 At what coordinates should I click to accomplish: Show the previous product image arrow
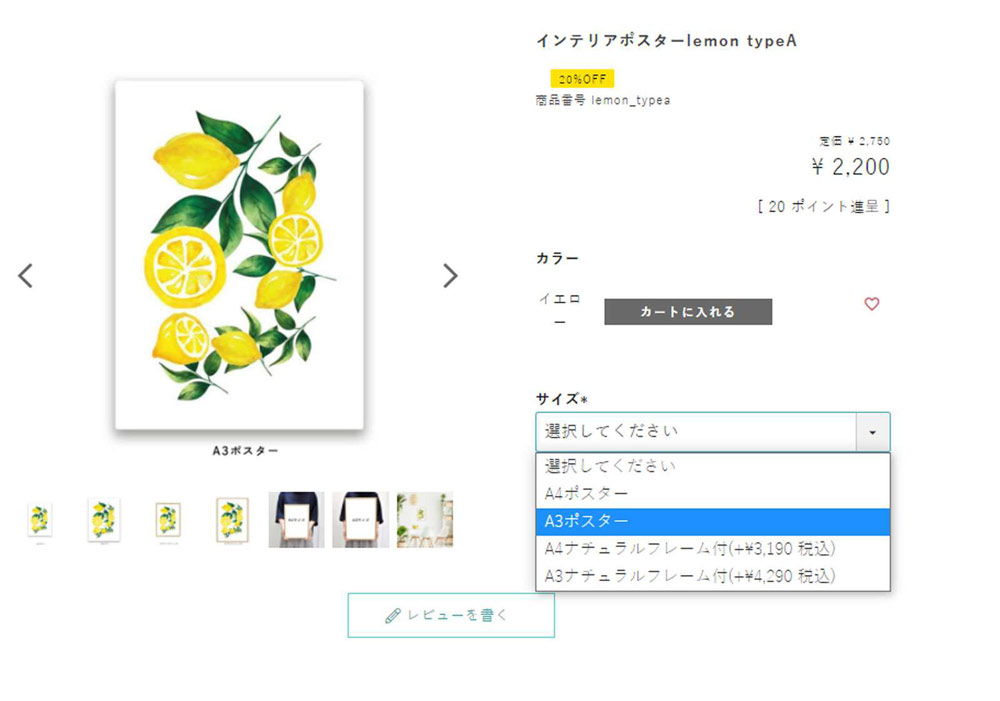click(26, 276)
